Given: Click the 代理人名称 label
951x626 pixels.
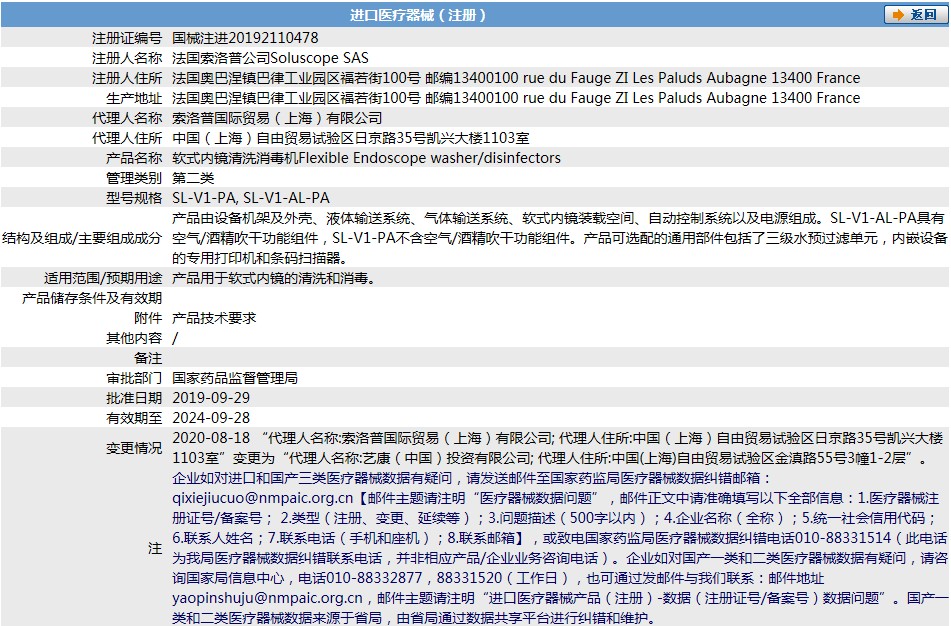Looking at the screenshot, I should 127,118.
